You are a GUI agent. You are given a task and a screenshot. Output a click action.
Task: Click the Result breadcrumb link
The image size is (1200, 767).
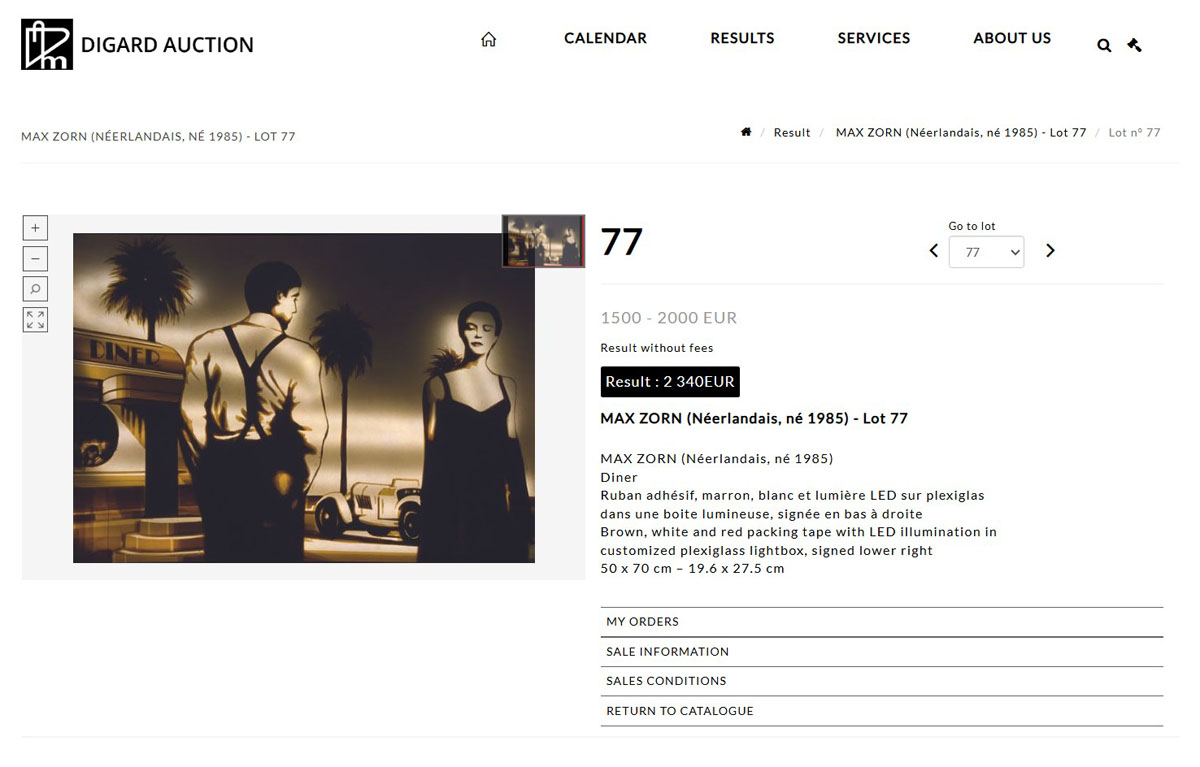792,133
